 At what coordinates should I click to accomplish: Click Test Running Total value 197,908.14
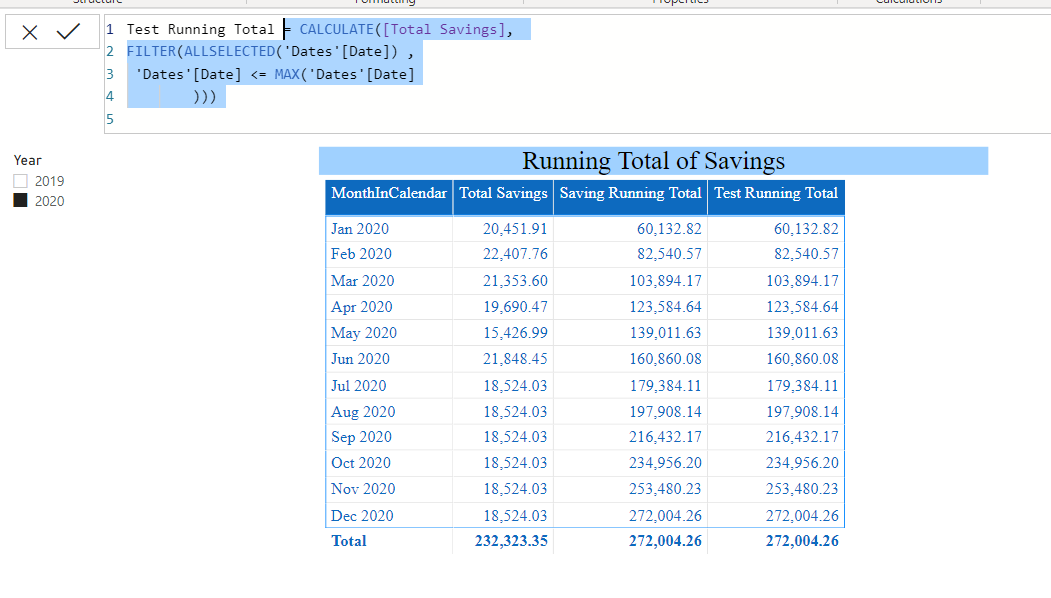tap(802, 412)
